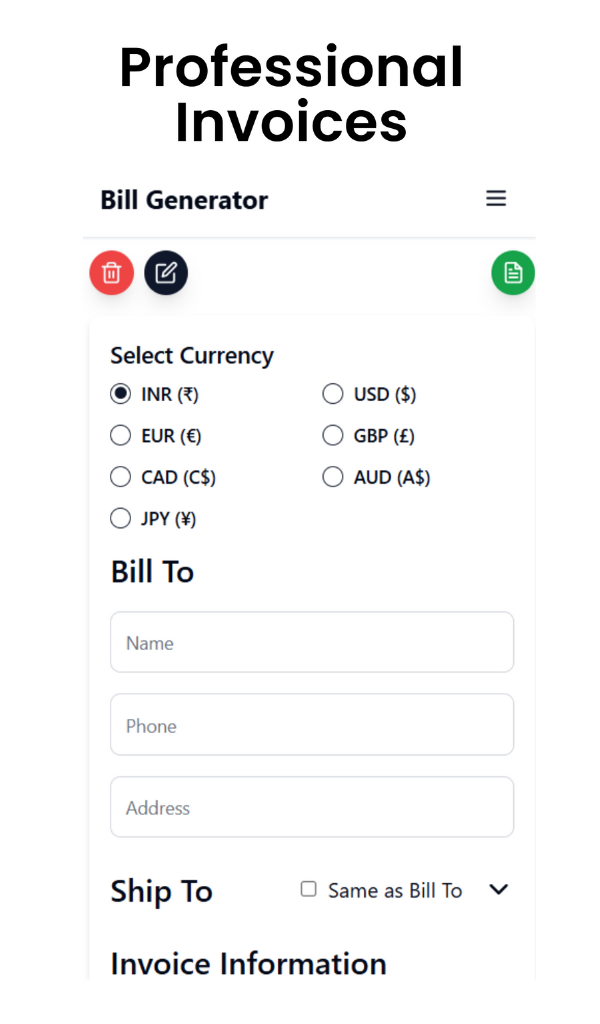Select INR (₹) currency
600x1024 pixels.
click(x=120, y=394)
